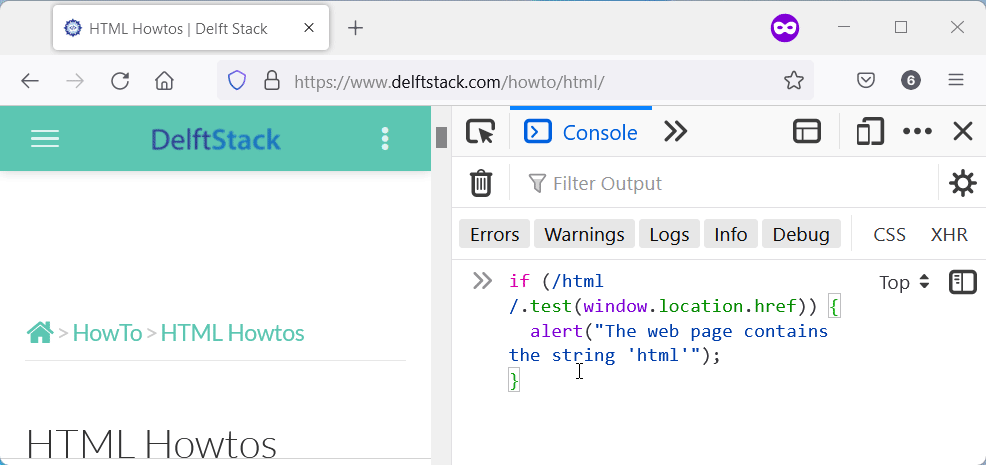The height and width of the screenshot is (465, 986).
Task: Click window.location.href in the console input
Action: [690, 306]
